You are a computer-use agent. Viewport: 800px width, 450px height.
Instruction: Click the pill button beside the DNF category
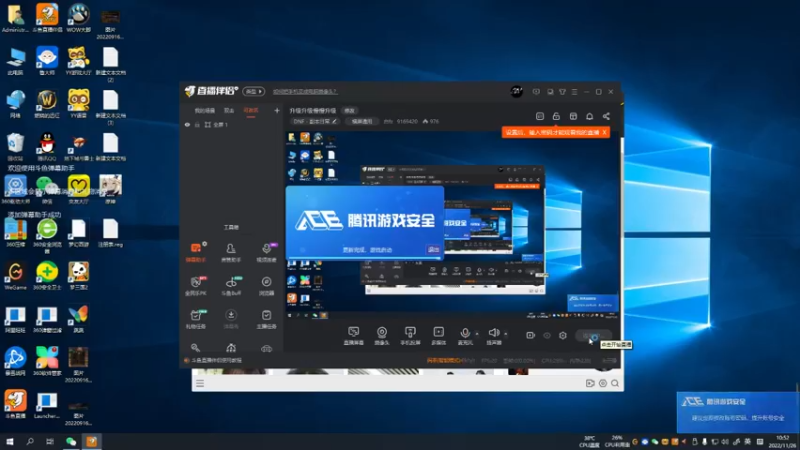pyautogui.click(x=362, y=121)
